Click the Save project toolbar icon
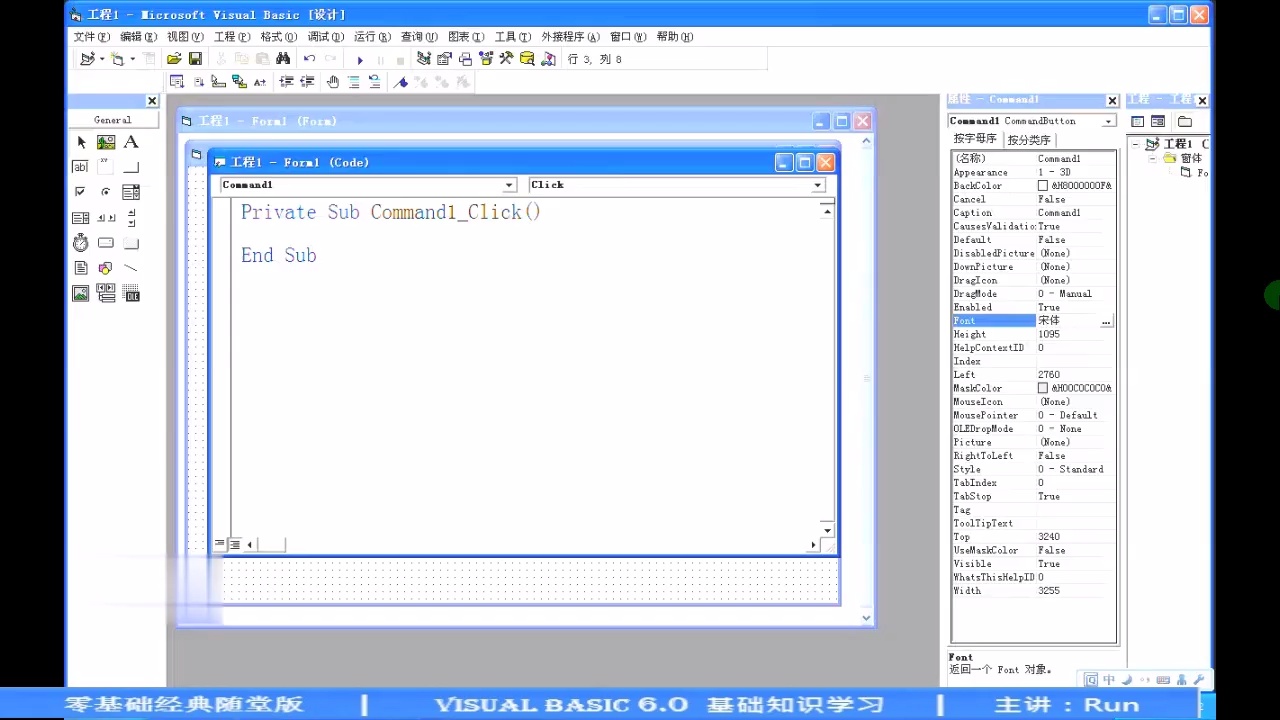Image resolution: width=1280 pixels, height=720 pixels. pos(195,59)
